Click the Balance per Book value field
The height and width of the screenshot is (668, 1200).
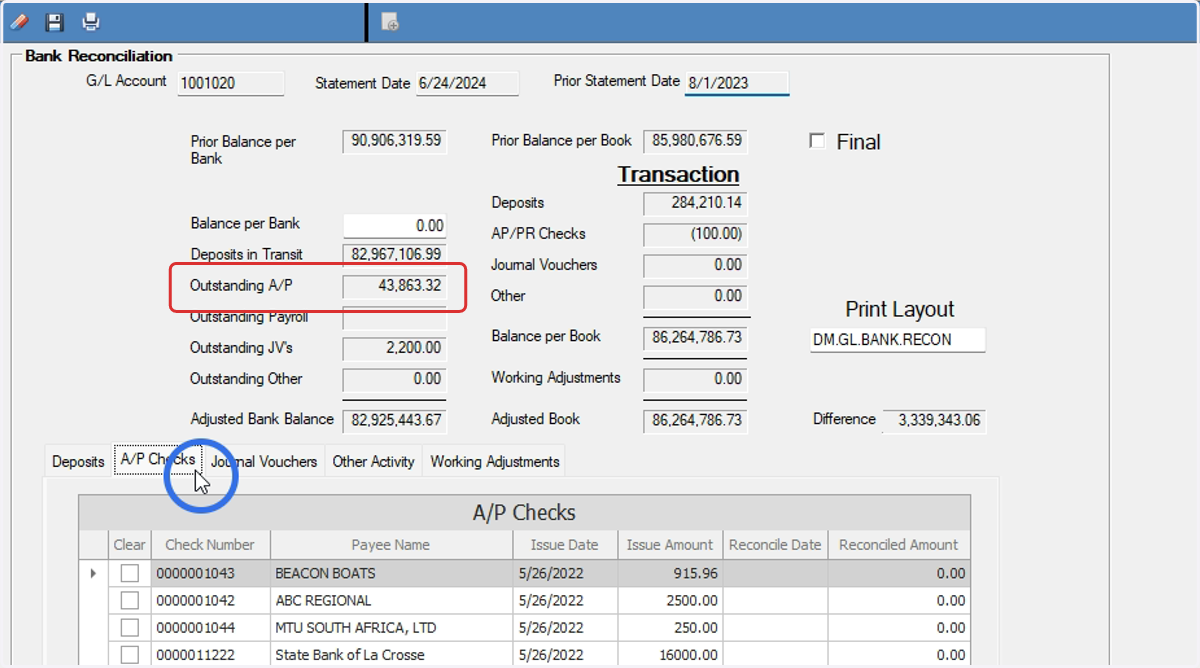click(695, 338)
